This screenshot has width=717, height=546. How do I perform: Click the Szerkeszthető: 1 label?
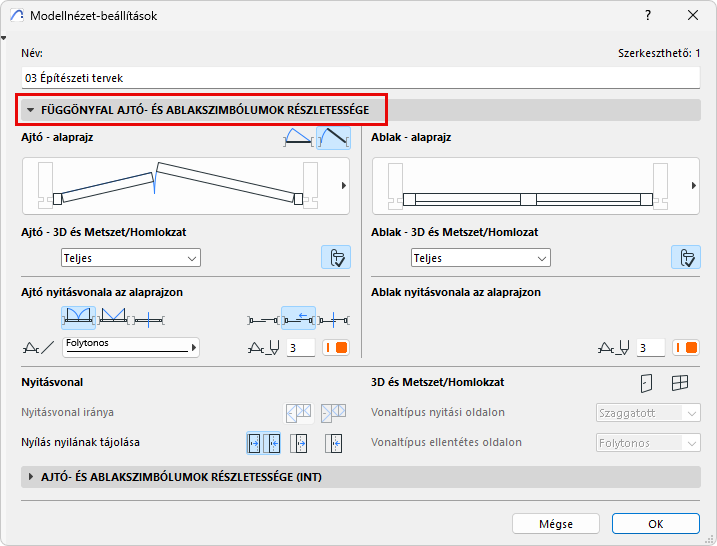pyautogui.click(x=659, y=53)
